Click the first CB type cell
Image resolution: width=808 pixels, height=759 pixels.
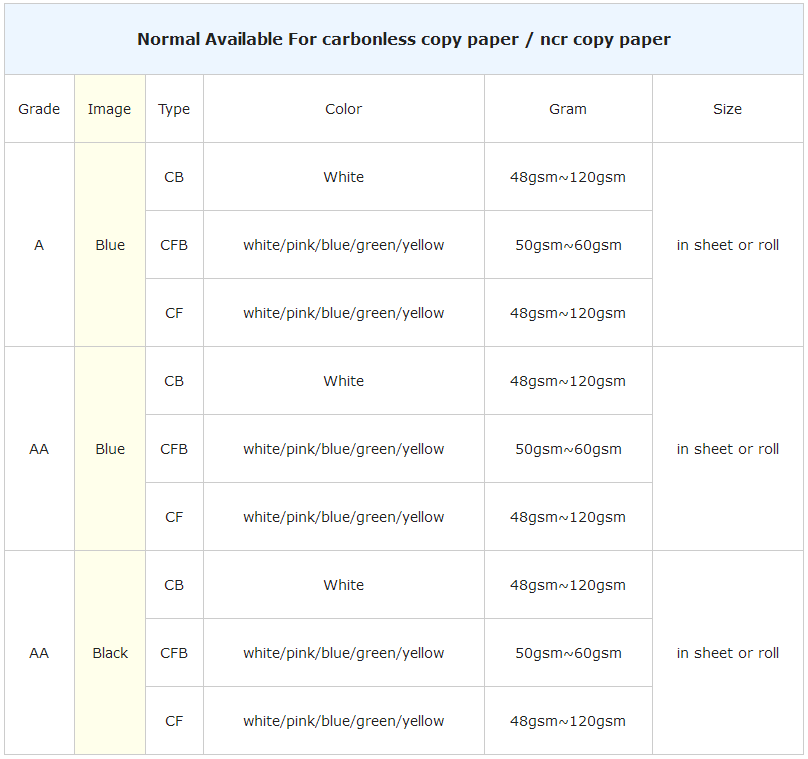174,177
